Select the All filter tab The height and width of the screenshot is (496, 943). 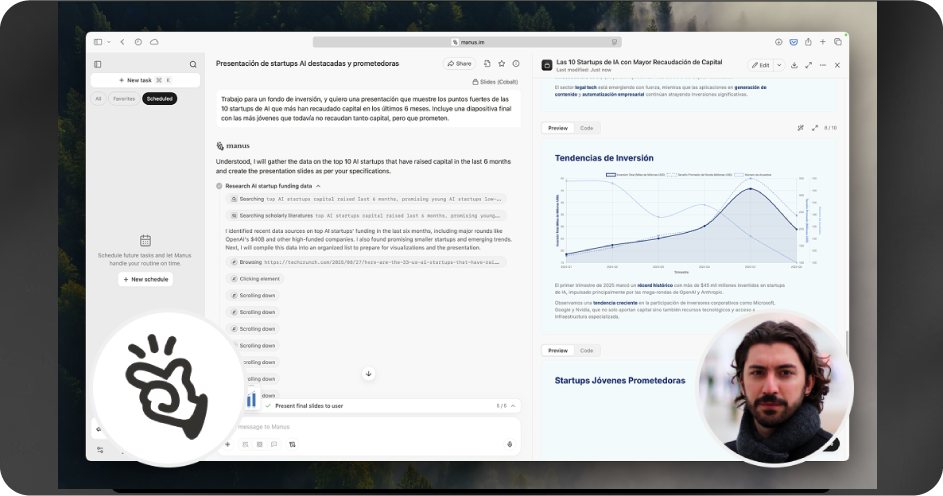(98, 99)
